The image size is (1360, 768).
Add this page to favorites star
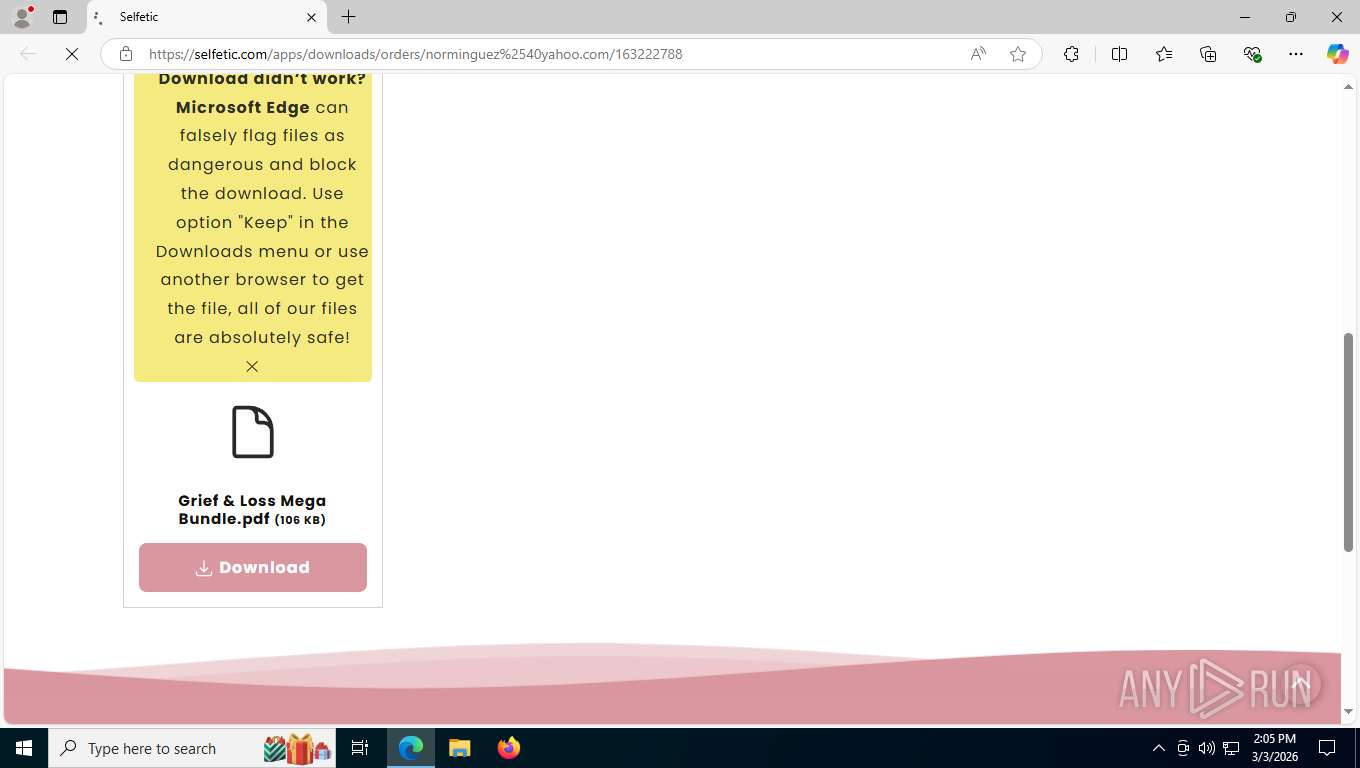click(x=1018, y=54)
